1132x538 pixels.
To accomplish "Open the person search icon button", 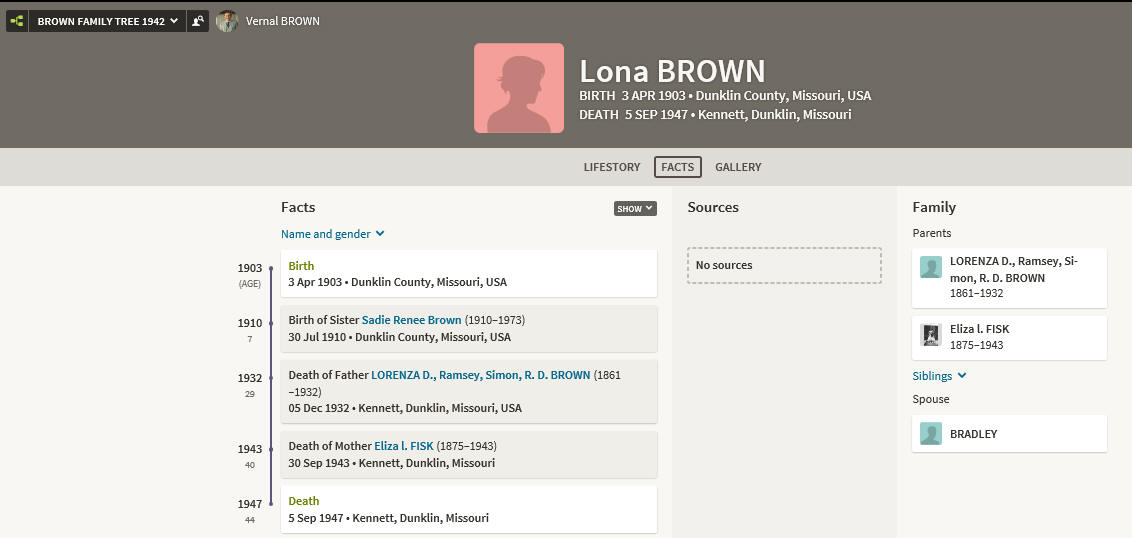I will 198,21.
